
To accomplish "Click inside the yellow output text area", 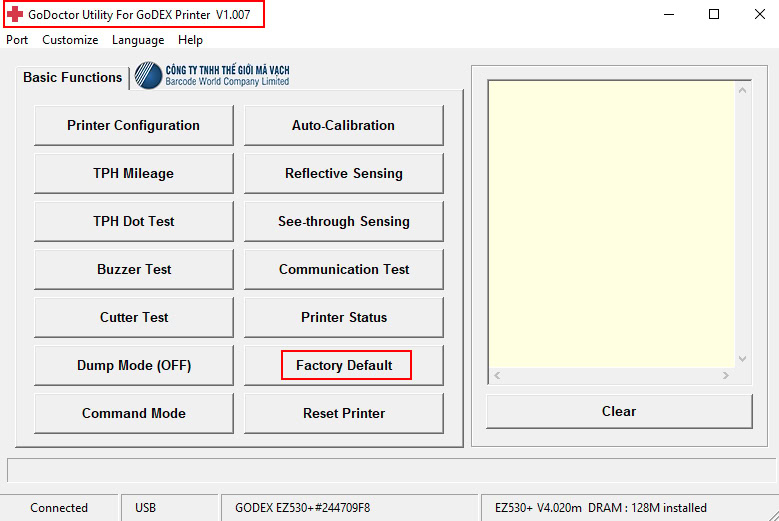I will [x=612, y=224].
